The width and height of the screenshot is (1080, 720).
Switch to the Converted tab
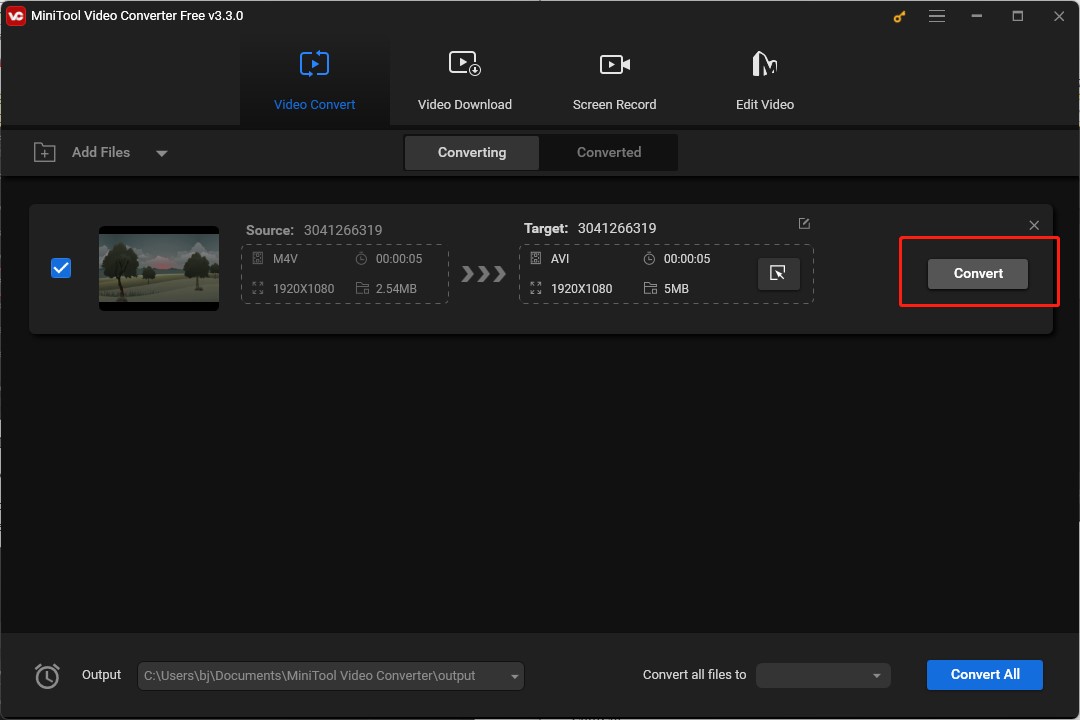[x=608, y=152]
